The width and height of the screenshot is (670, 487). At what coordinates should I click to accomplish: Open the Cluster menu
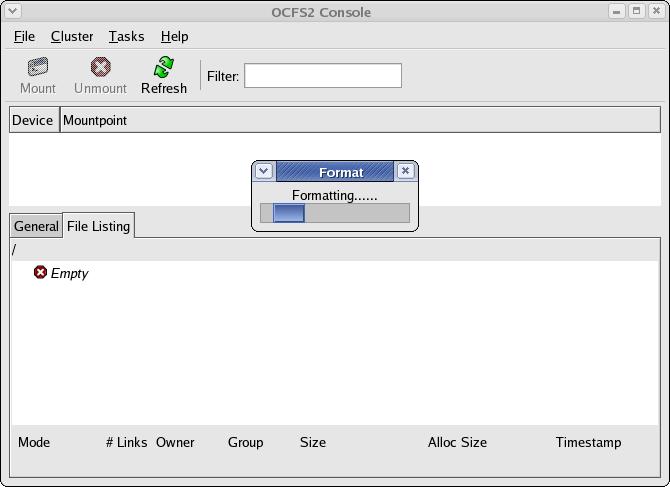(x=72, y=36)
